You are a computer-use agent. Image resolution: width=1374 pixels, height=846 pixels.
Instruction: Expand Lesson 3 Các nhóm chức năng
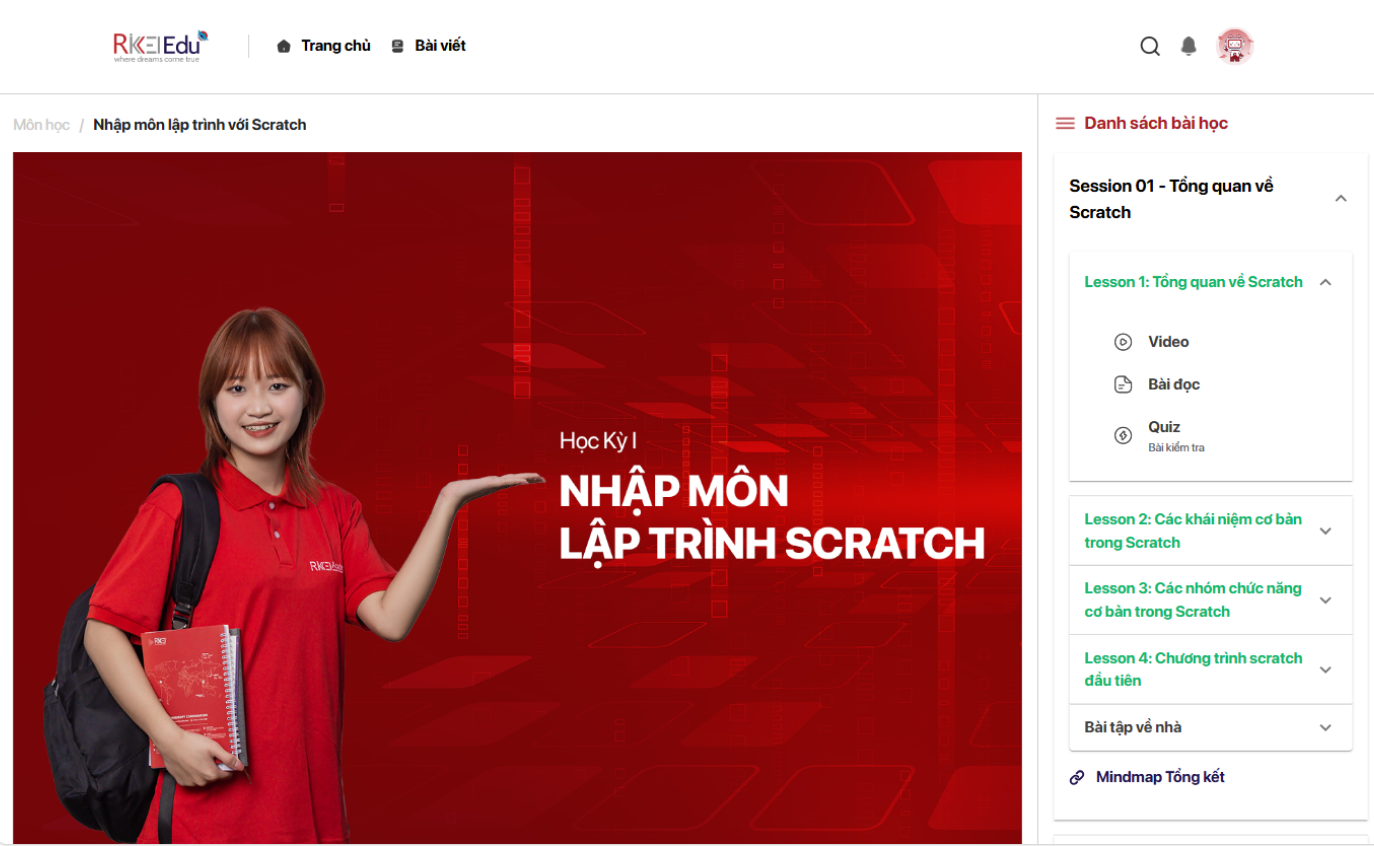tap(1326, 600)
